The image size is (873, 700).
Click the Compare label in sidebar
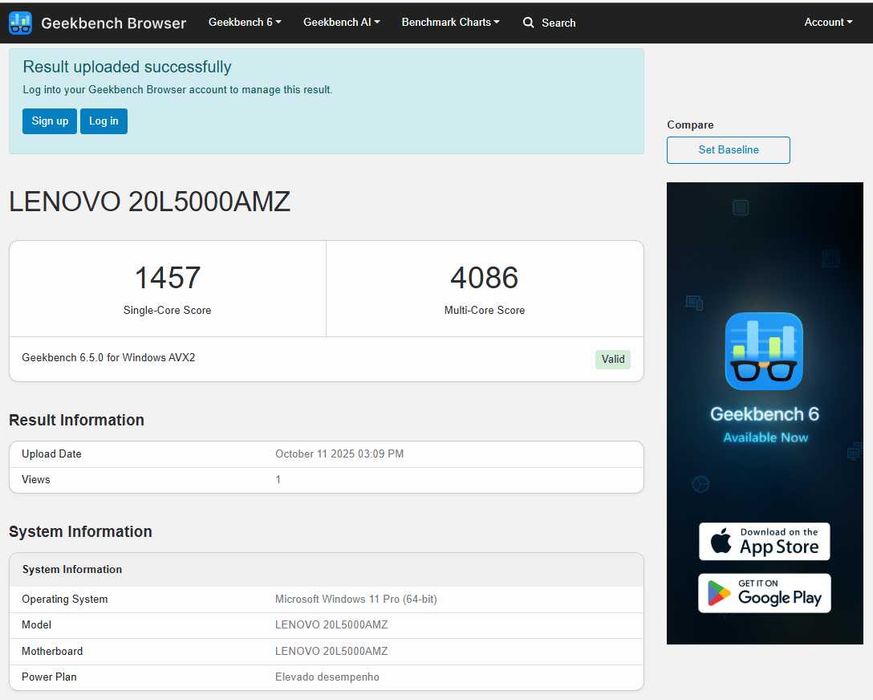[x=690, y=125]
